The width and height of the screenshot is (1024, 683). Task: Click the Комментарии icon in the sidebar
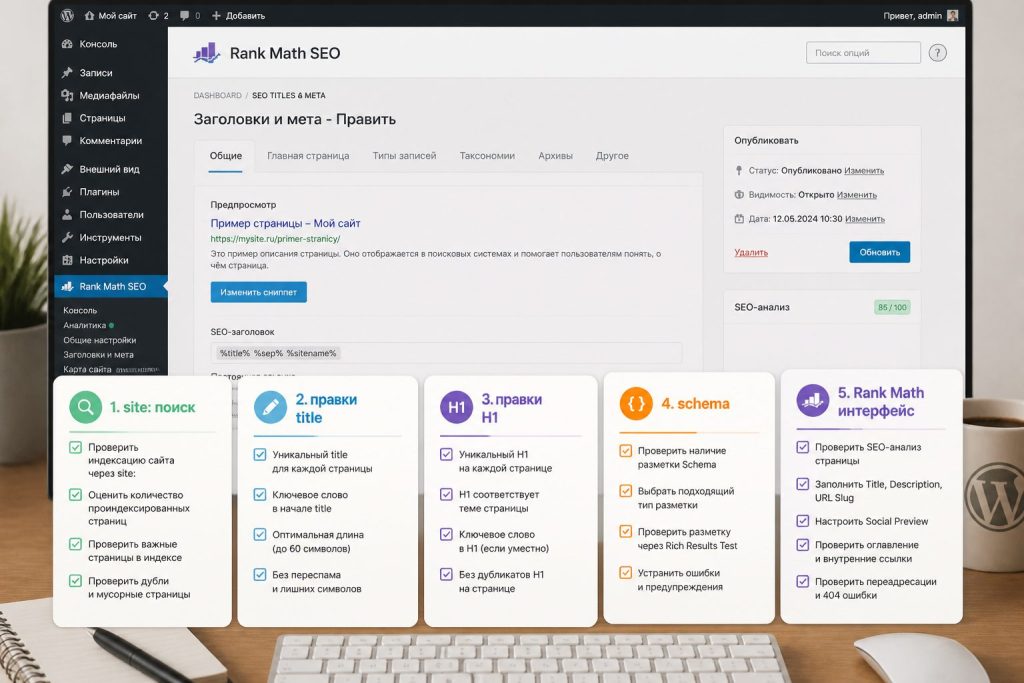coord(67,140)
